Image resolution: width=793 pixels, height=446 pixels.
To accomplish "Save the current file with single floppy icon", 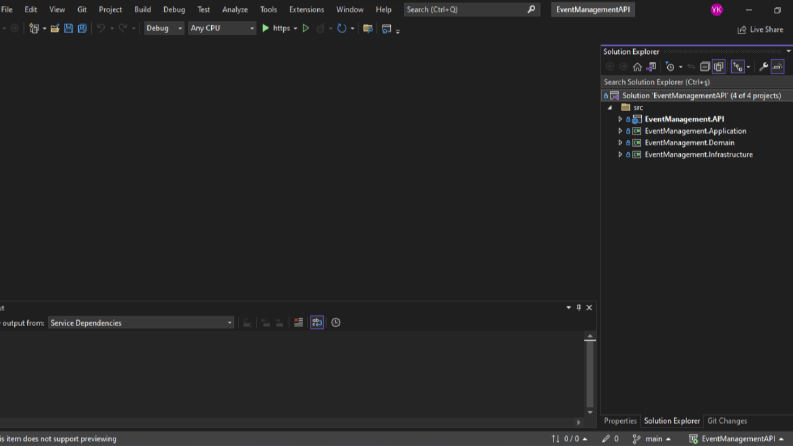I will 68,28.
